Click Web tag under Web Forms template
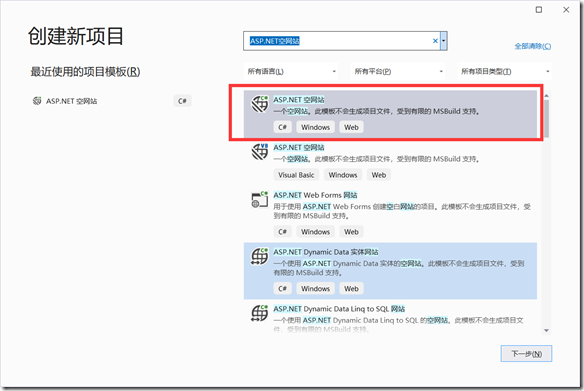Image resolution: width=584 pixels, height=391 pixels. pos(351,232)
